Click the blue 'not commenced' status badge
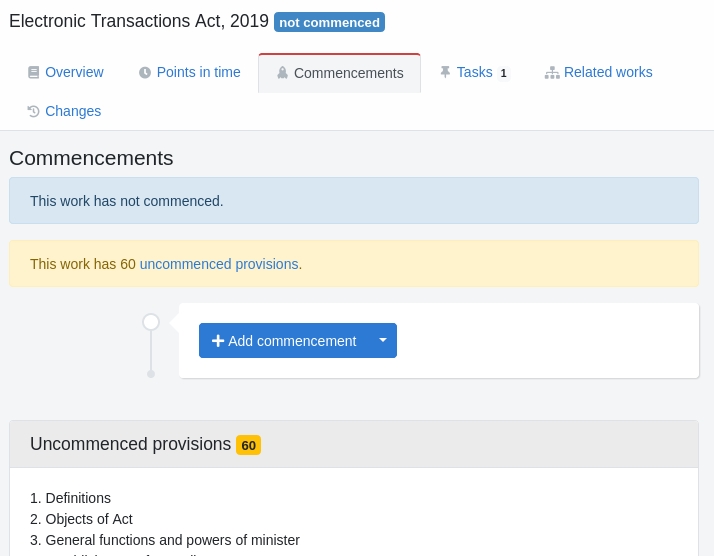The image size is (714, 556). pyautogui.click(x=329, y=22)
